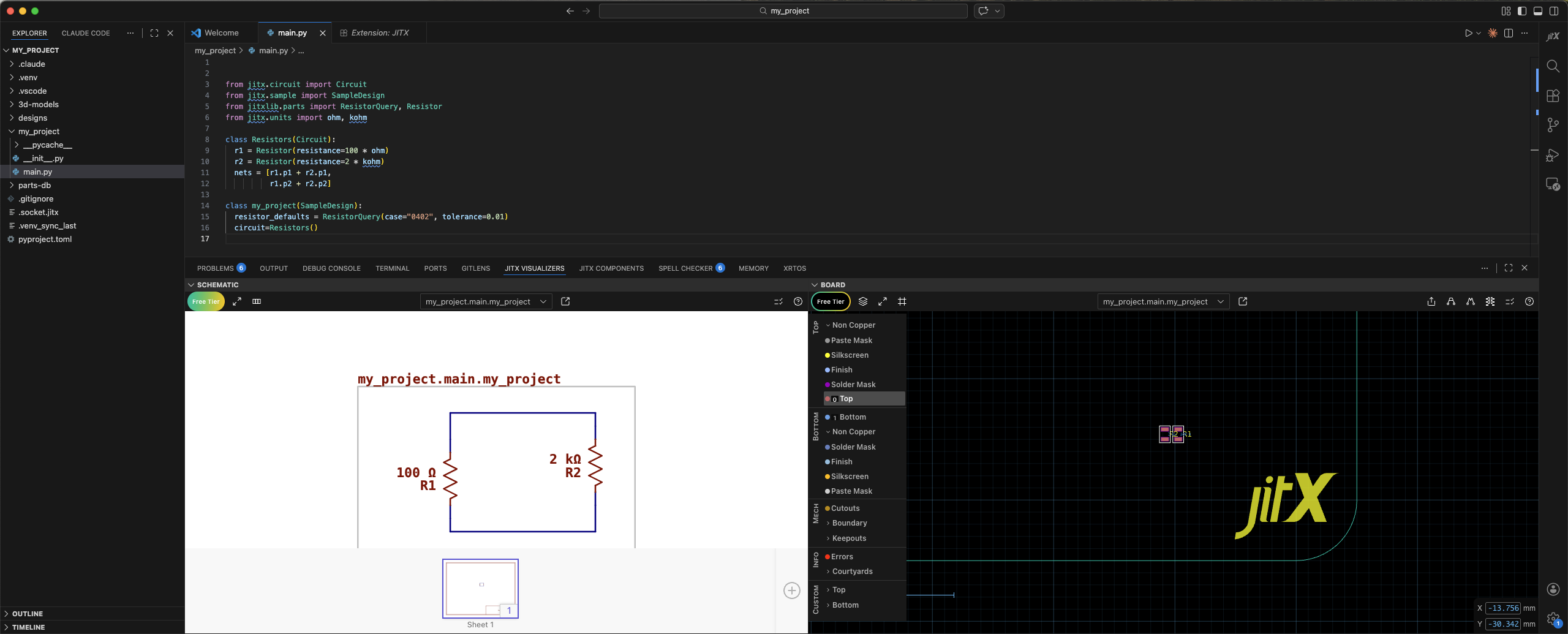Toggle grid display in the board view
The image size is (1568, 634).
(x=902, y=301)
